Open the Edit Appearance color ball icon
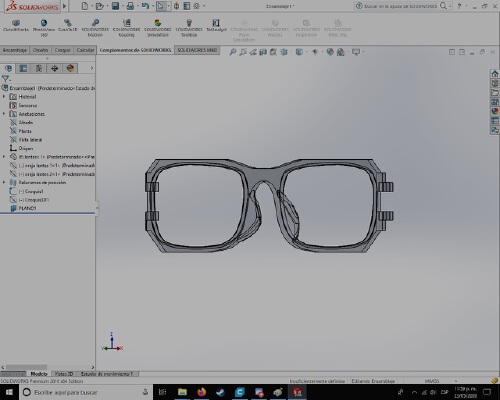Image resolution: width=500 pixels, height=400 pixels. coord(330,52)
